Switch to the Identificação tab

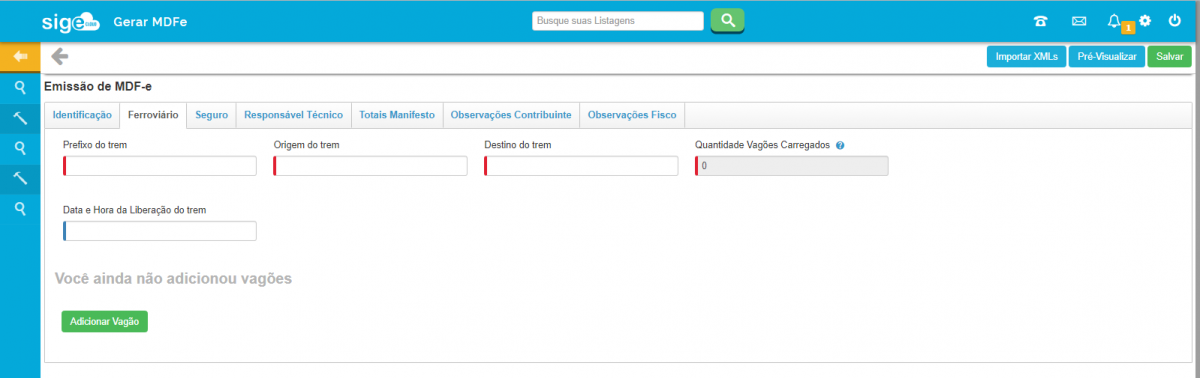point(82,115)
